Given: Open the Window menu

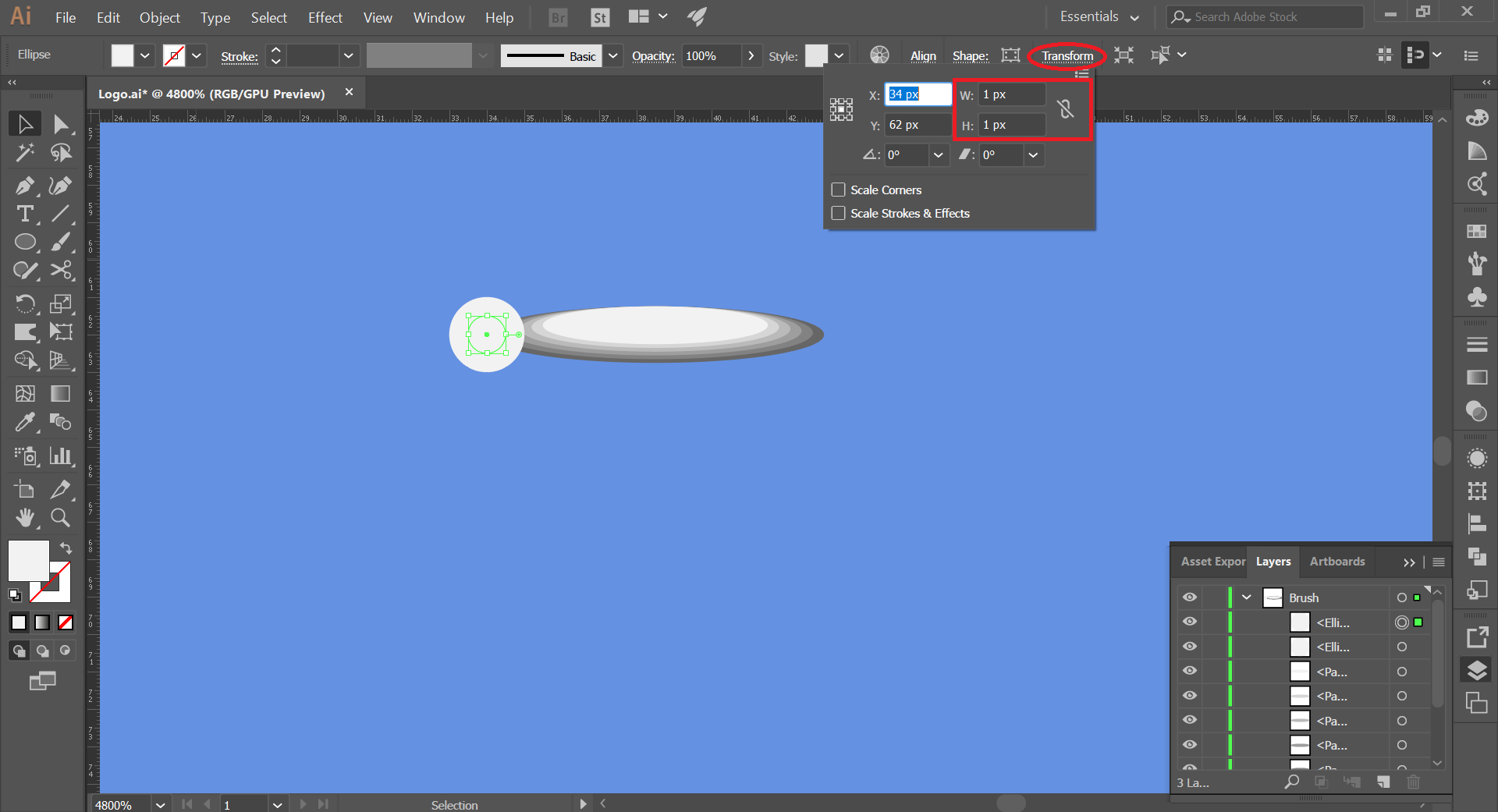Looking at the screenshot, I should (x=438, y=17).
